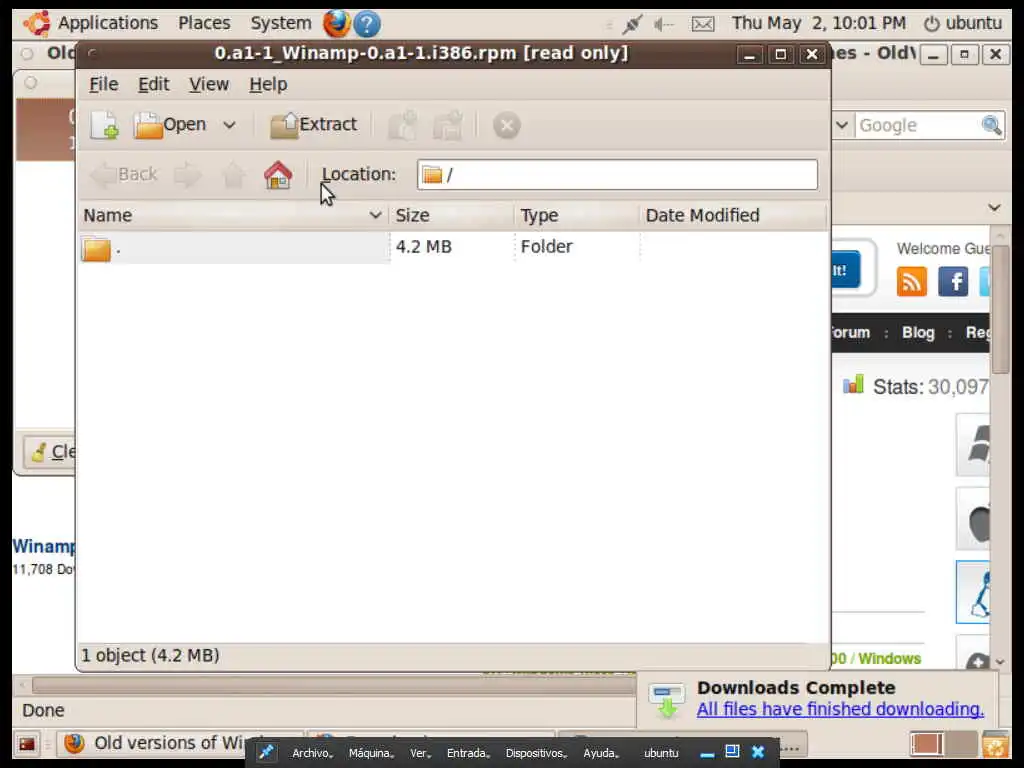Click the network connection panel icon
Screen dimensions: 1024x768
tap(632, 24)
